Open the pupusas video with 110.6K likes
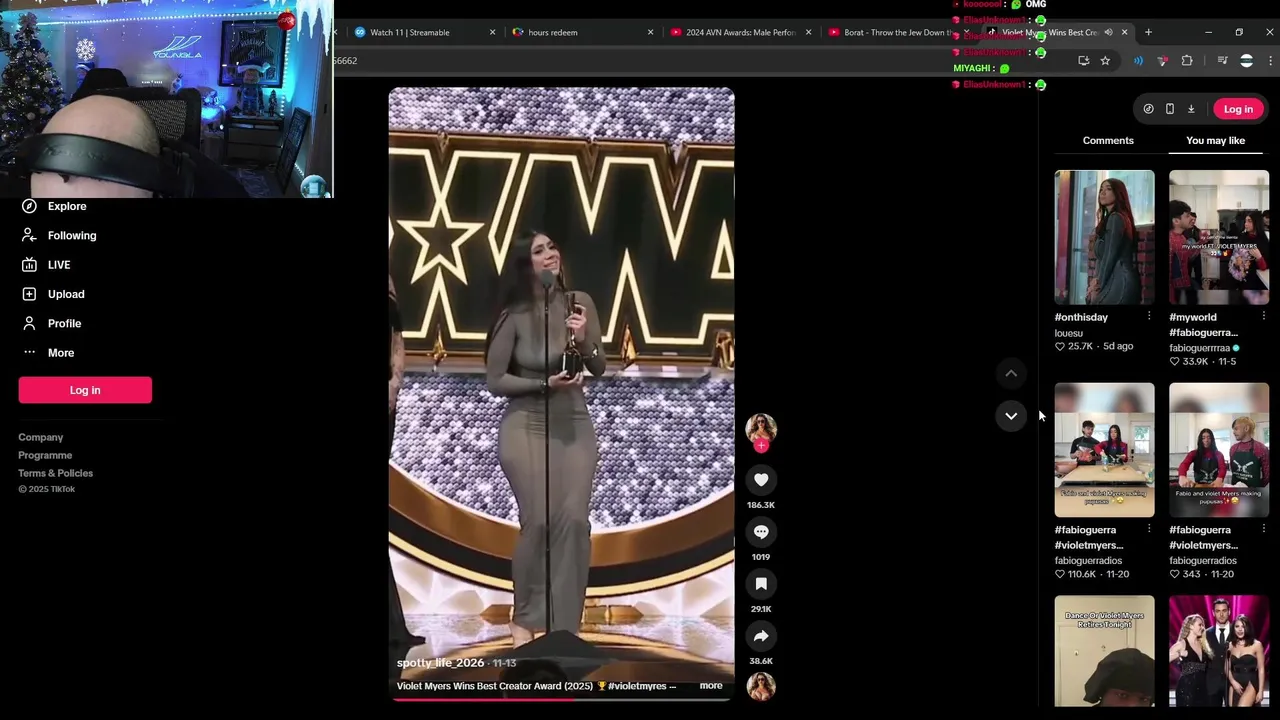This screenshot has height=720, width=1280. (x=1104, y=450)
